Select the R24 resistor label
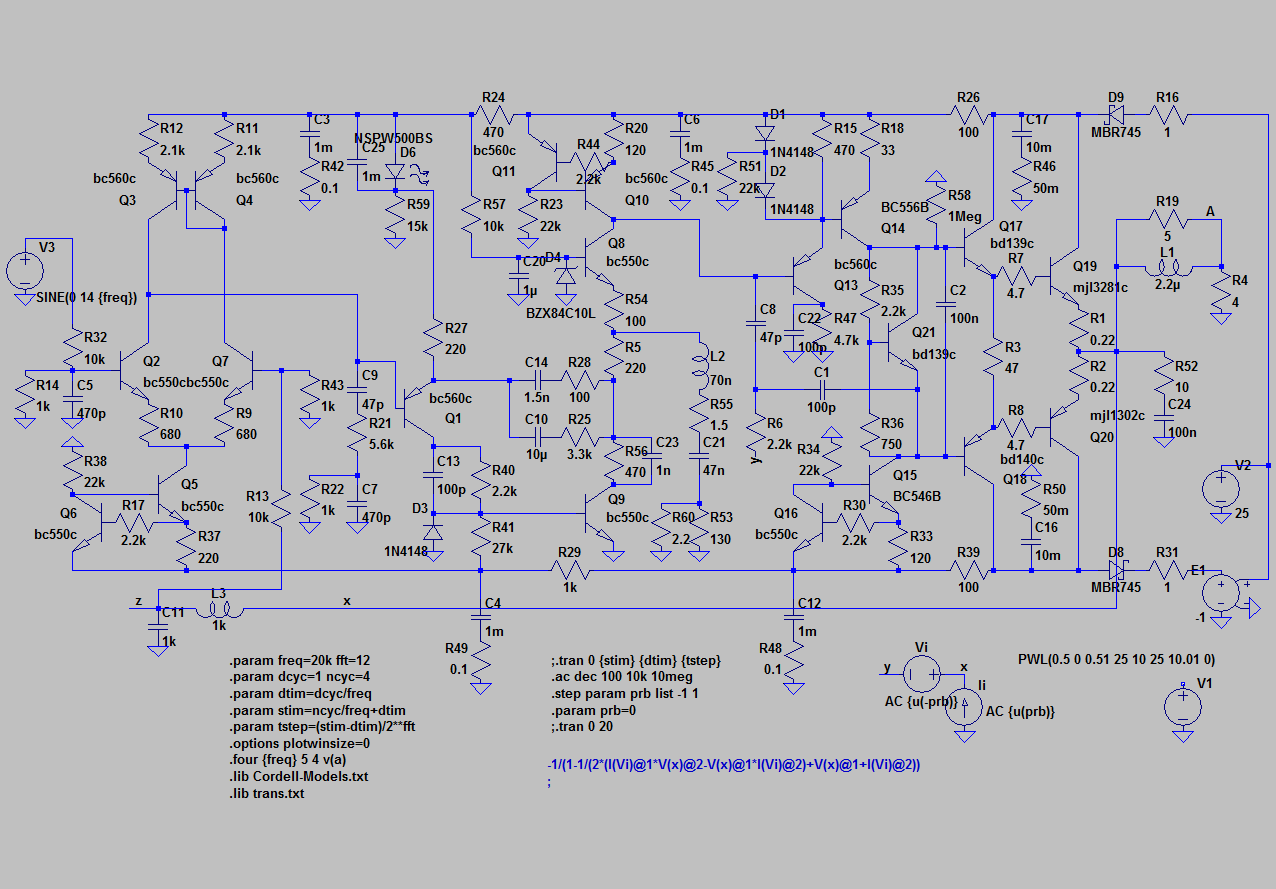The image size is (1276, 889). (494, 97)
